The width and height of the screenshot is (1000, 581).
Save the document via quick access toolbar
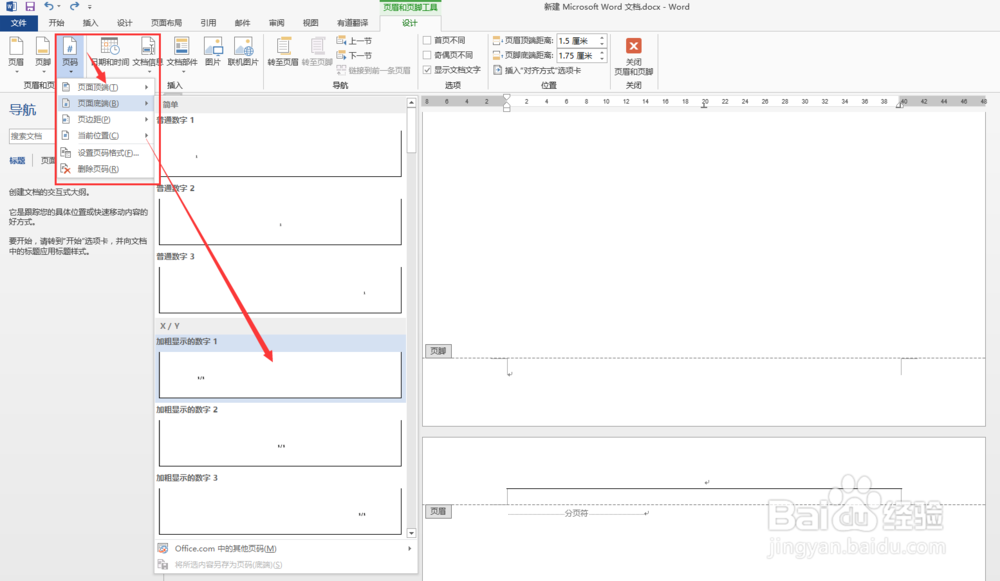click(30, 6)
